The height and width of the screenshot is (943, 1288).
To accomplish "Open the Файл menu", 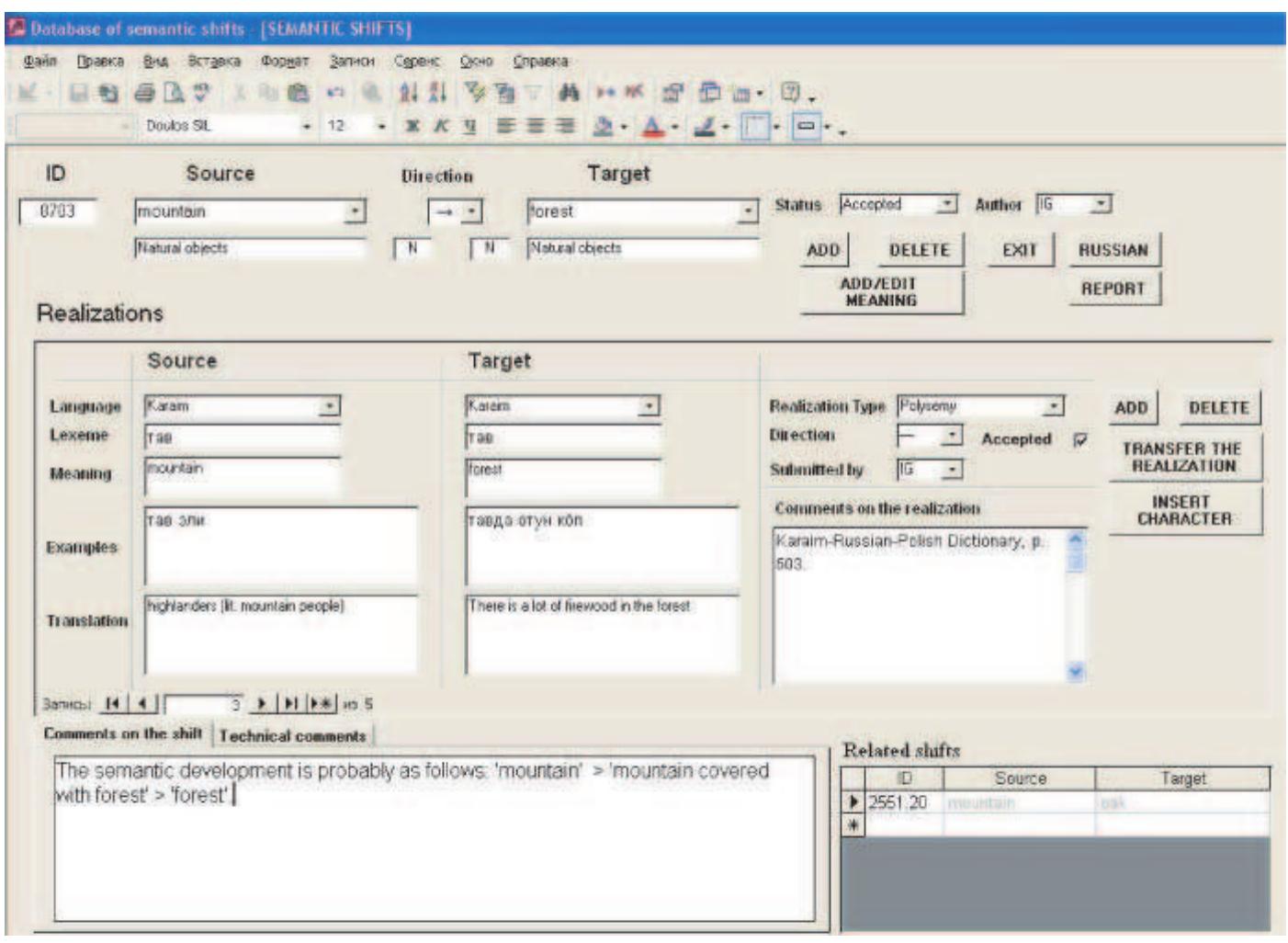I will [40, 62].
